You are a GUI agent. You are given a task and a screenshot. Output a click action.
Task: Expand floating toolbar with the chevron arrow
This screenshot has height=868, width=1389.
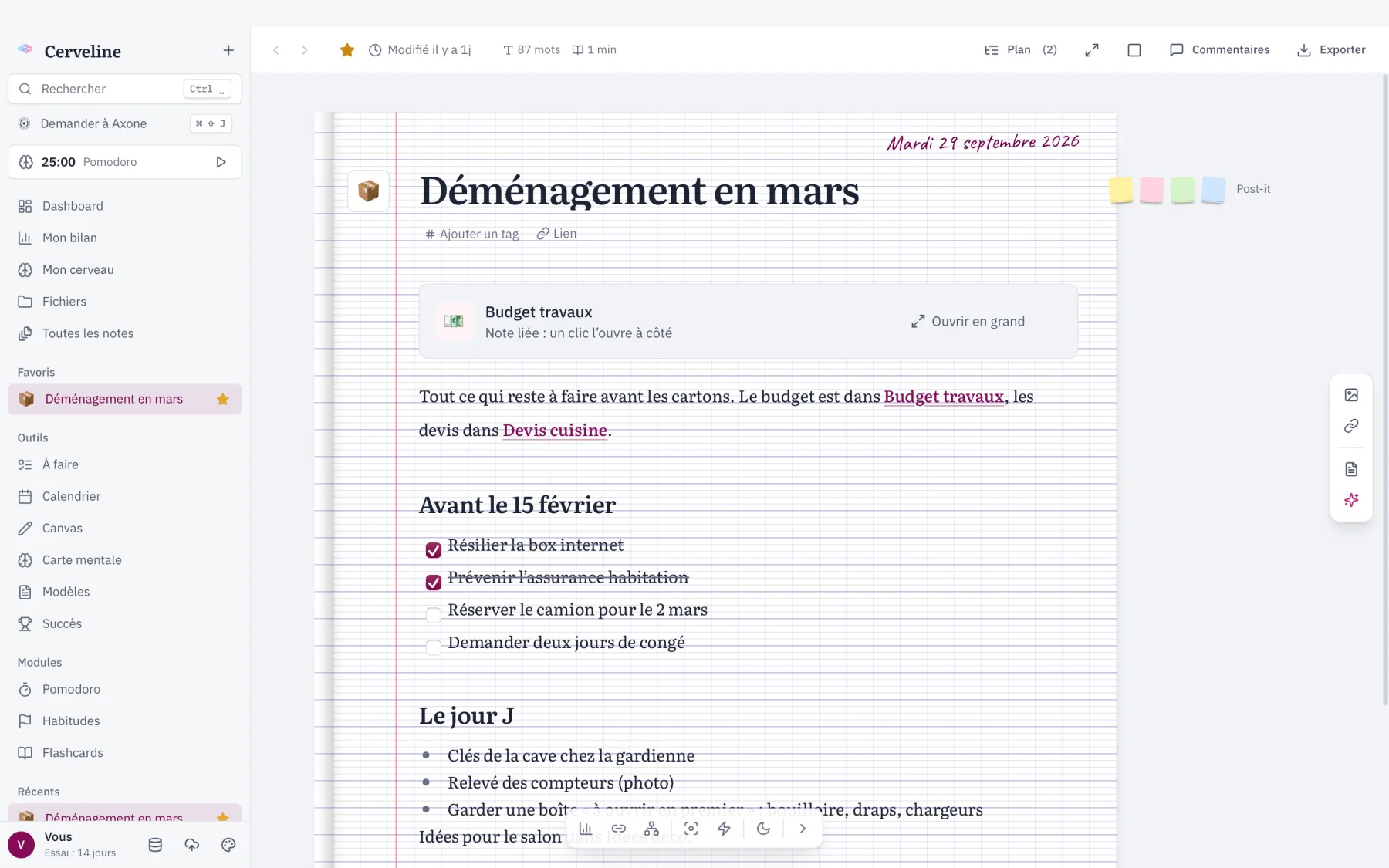click(x=803, y=829)
